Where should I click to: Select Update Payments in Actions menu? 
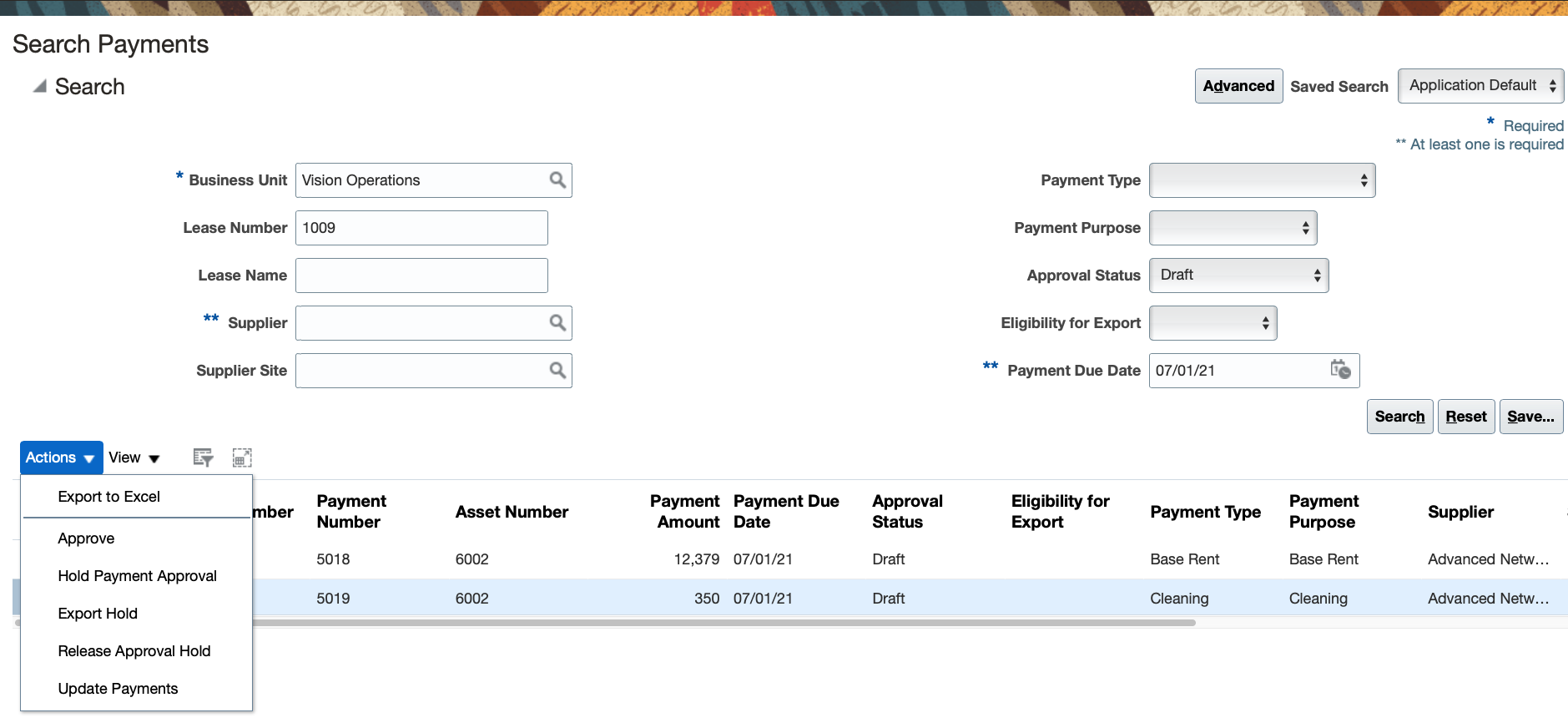tap(118, 689)
